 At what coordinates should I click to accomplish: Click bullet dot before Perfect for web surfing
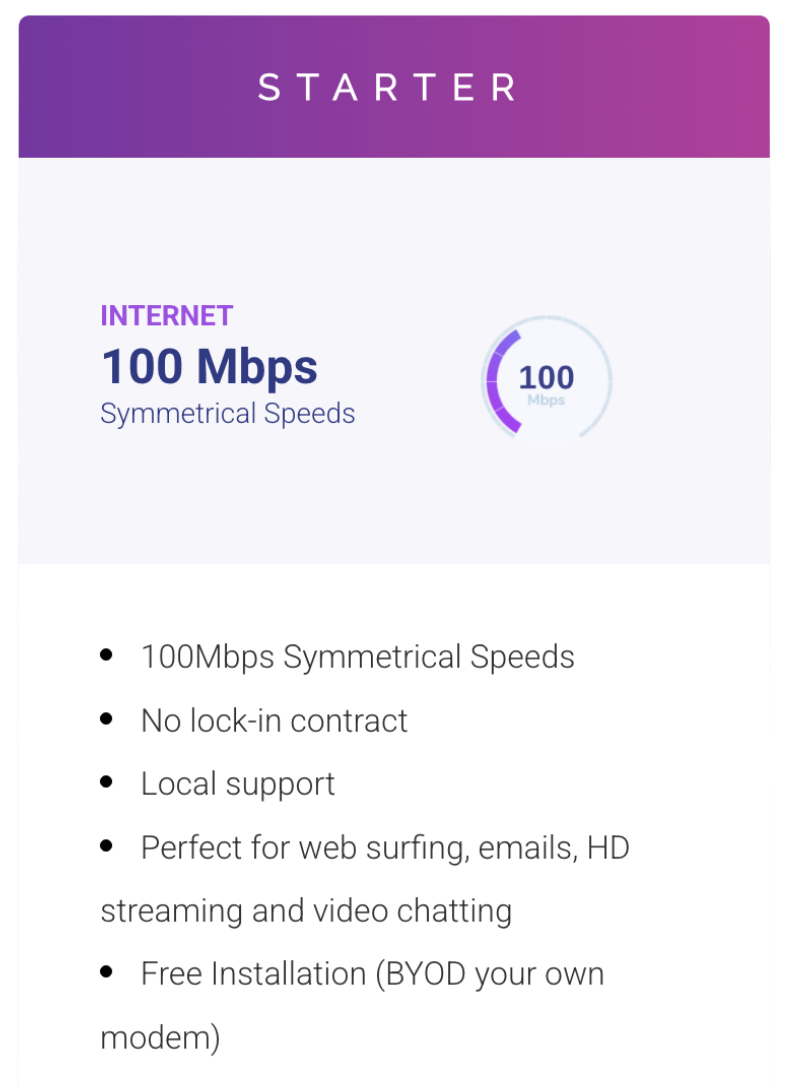point(107,847)
